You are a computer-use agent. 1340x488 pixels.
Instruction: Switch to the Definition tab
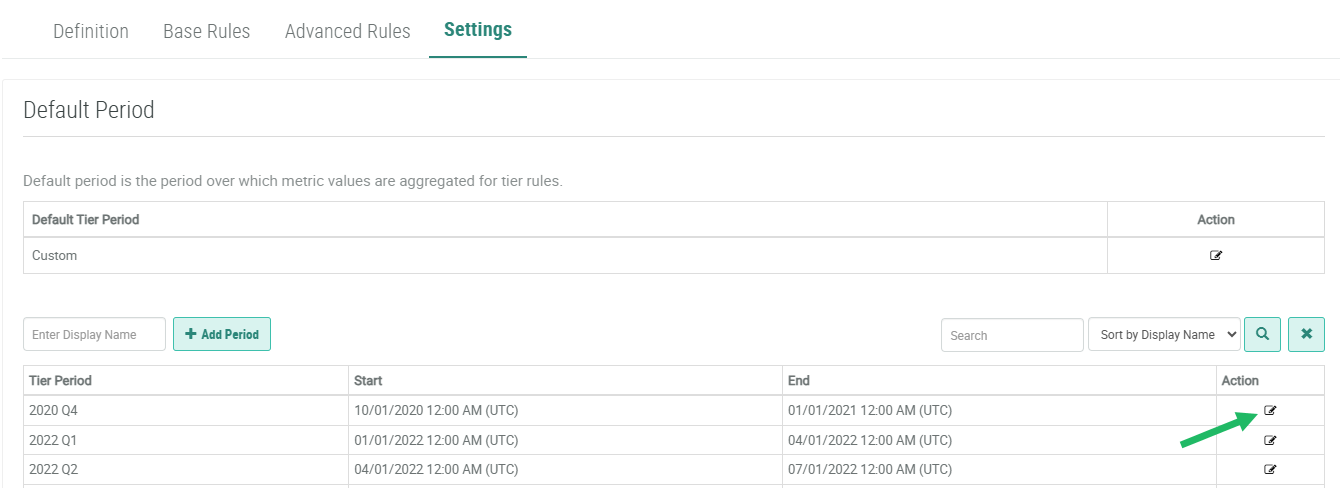coord(91,31)
